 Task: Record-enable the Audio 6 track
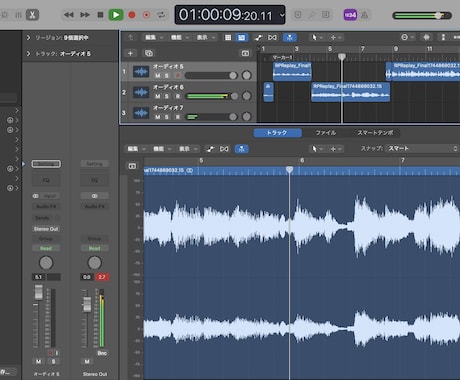pyautogui.click(x=178, y=96)
